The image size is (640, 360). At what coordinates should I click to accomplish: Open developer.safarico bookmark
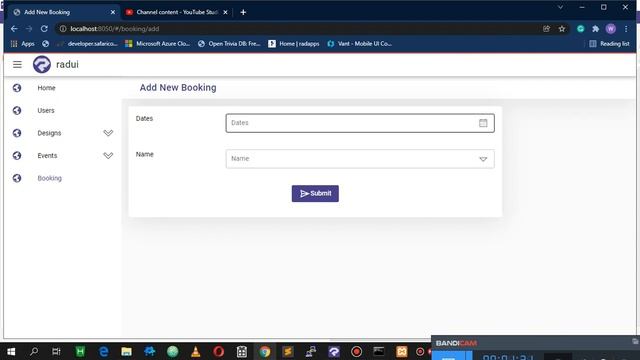pyautogui.click(x=88, y=44)
